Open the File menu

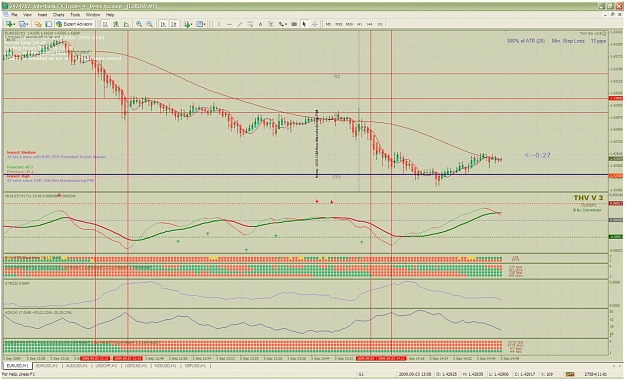click(x=14, y=15)
